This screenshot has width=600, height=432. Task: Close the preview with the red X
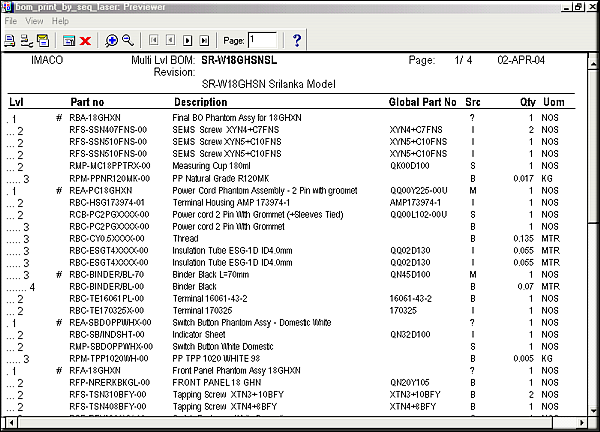86,40
